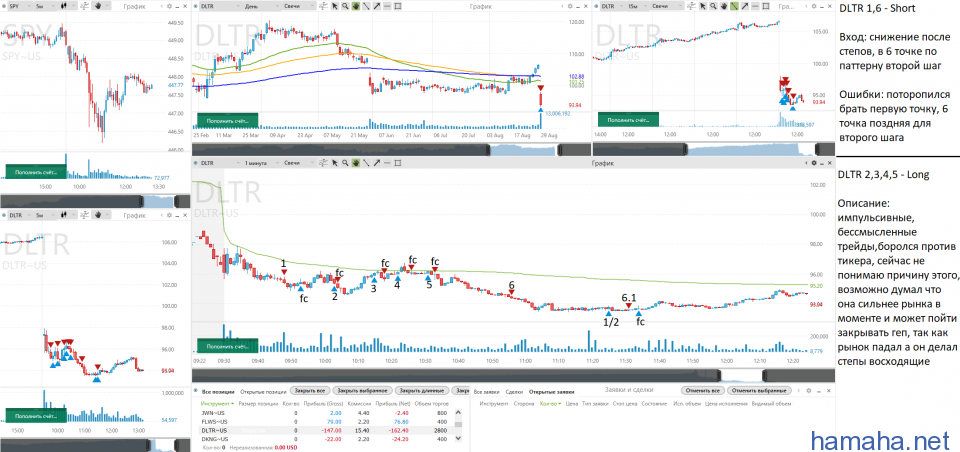This screenshot has width=960, height=452.
Task: Select magnifier tool in DLTR 15m chart
Action: [x=713, y=6]
